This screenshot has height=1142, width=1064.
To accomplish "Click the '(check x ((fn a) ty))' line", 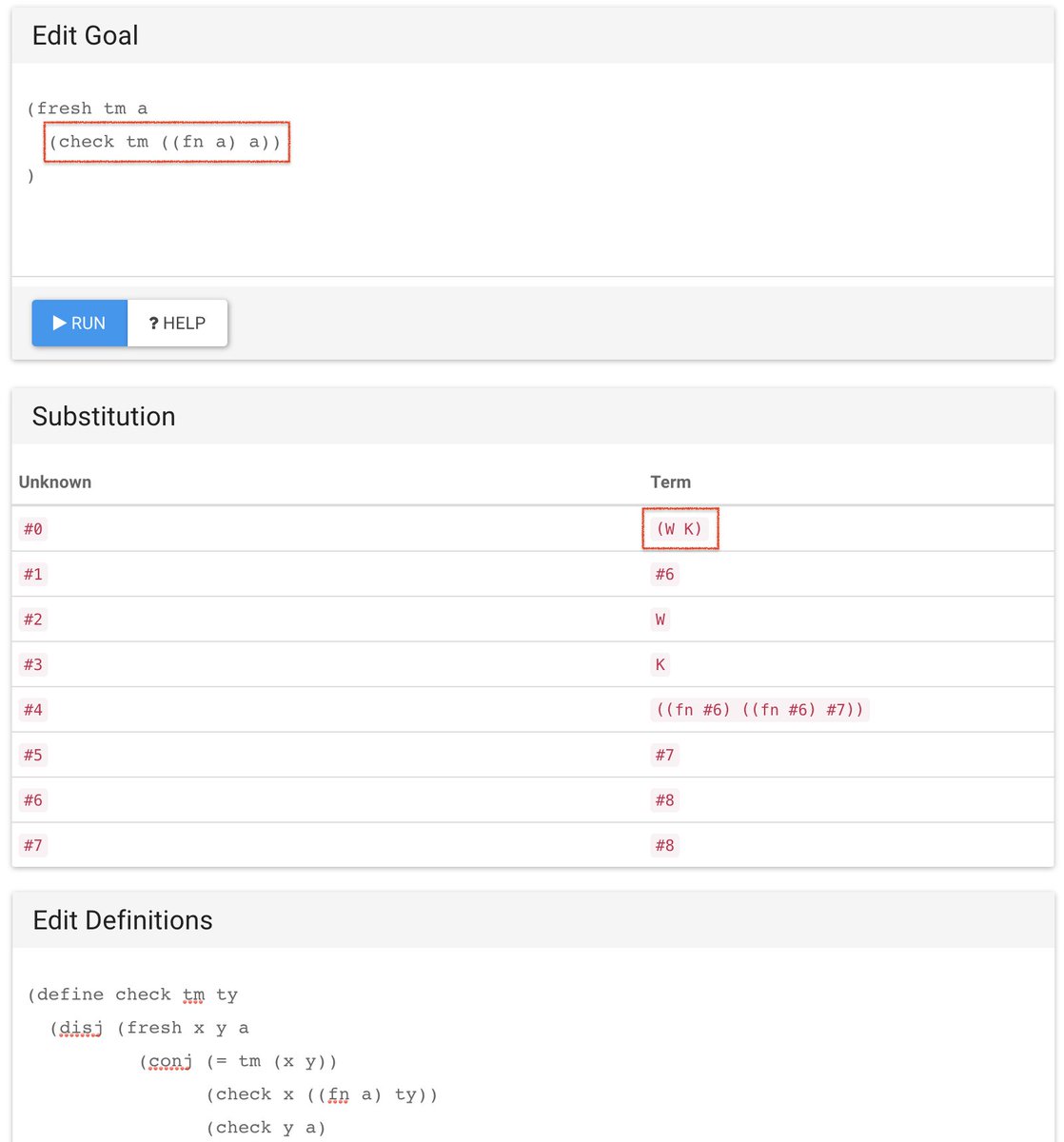I will (x=322, y=1094).
